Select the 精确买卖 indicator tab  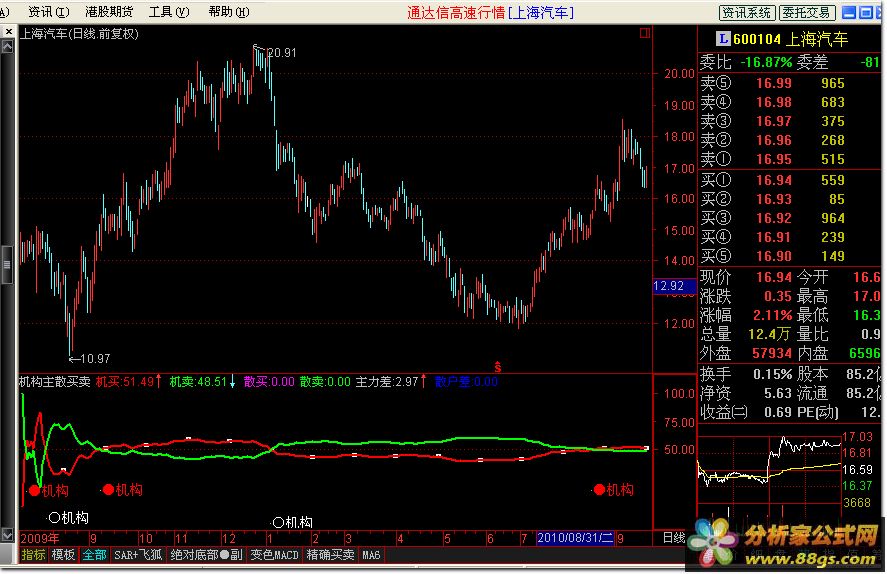point(330,555)
